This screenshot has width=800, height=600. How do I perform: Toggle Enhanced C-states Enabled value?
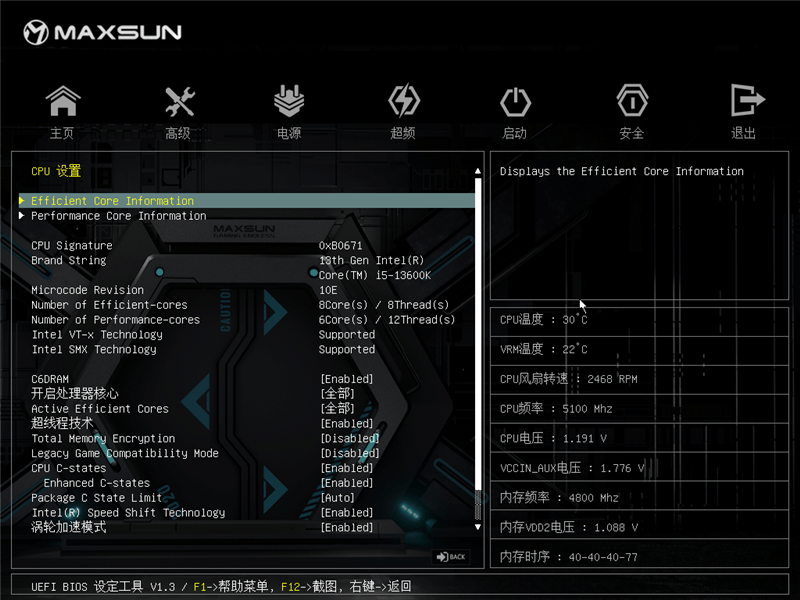pyautogui.click(x=347, y=483)
